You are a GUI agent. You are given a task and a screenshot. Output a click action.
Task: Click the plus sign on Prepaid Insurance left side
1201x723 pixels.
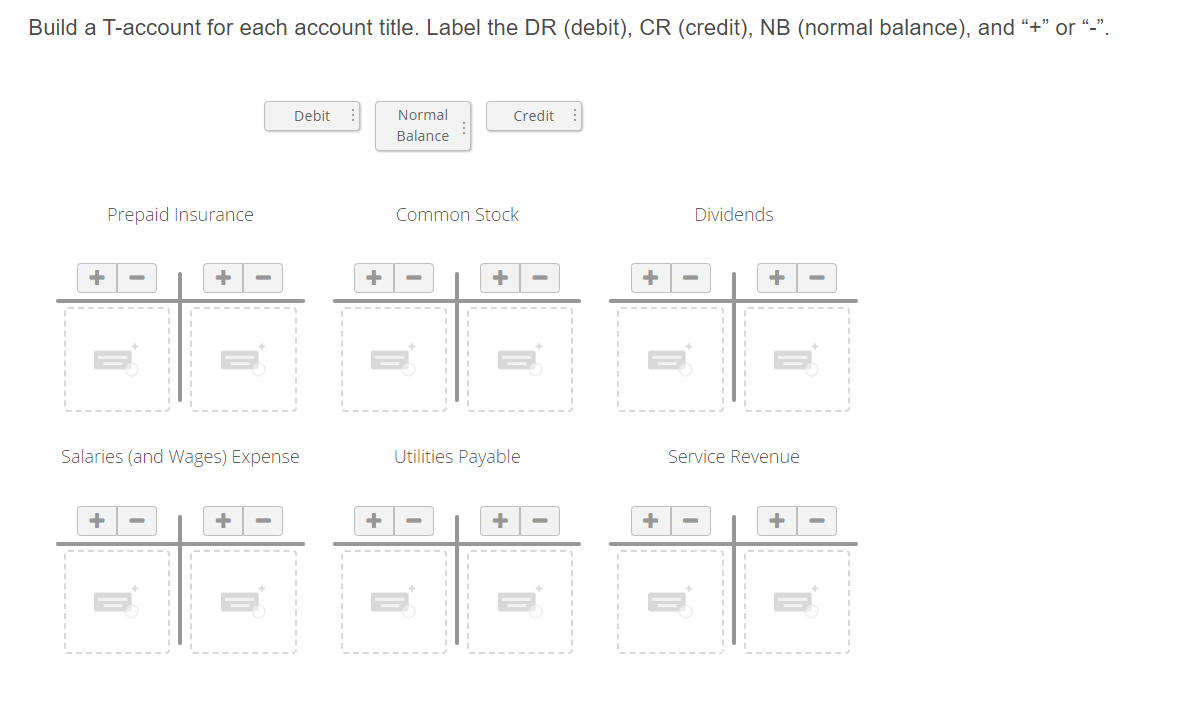tap(97, 278)
